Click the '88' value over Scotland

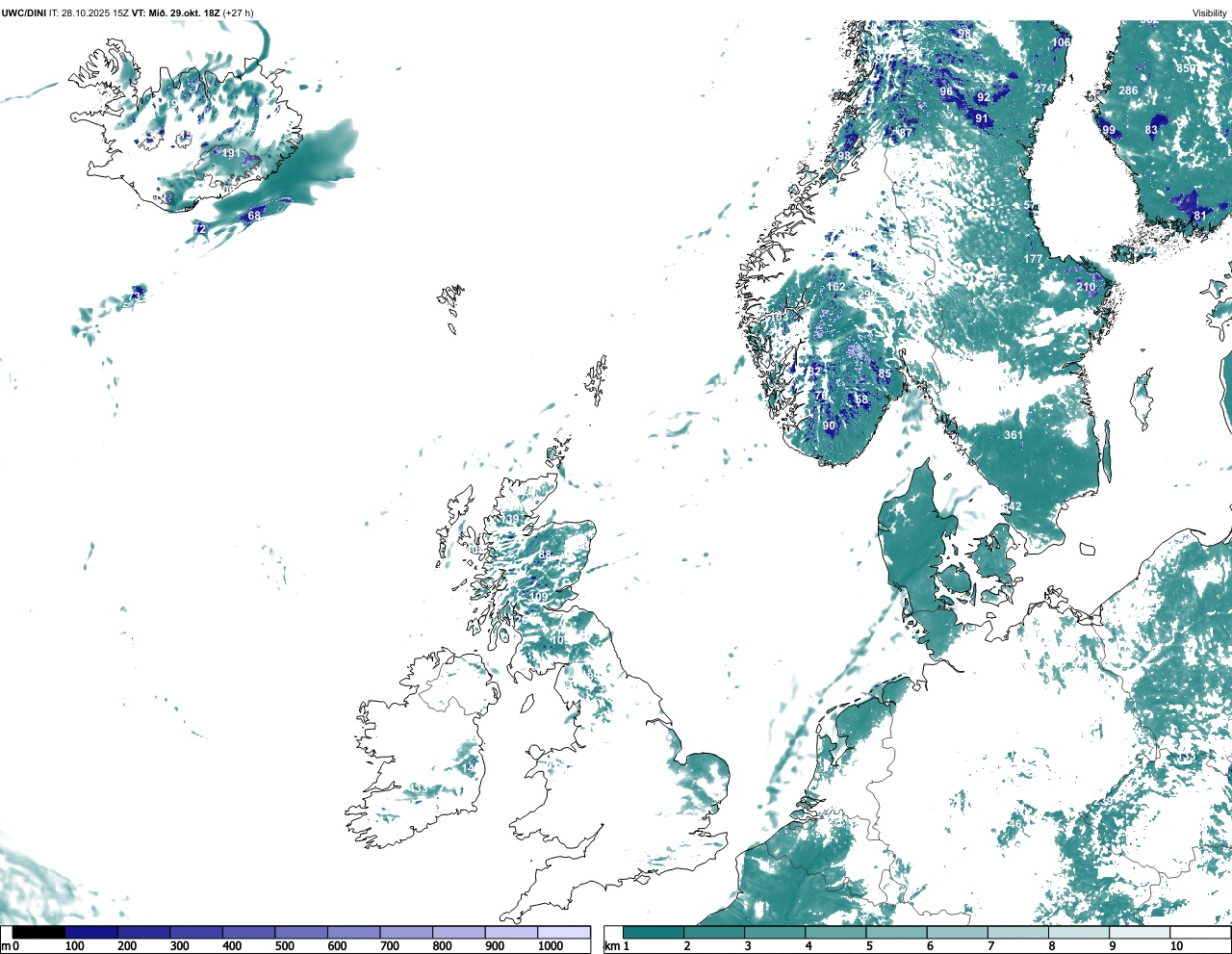[x=545, y=555]
